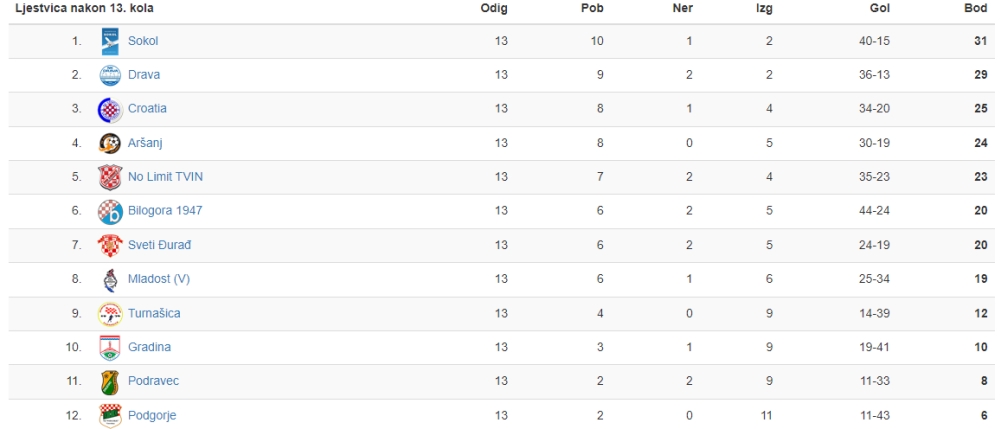Select the Sveti Đurađ checkered crest
The height and width of the screenshot is (429, 1001).
(x=110, y=245)
